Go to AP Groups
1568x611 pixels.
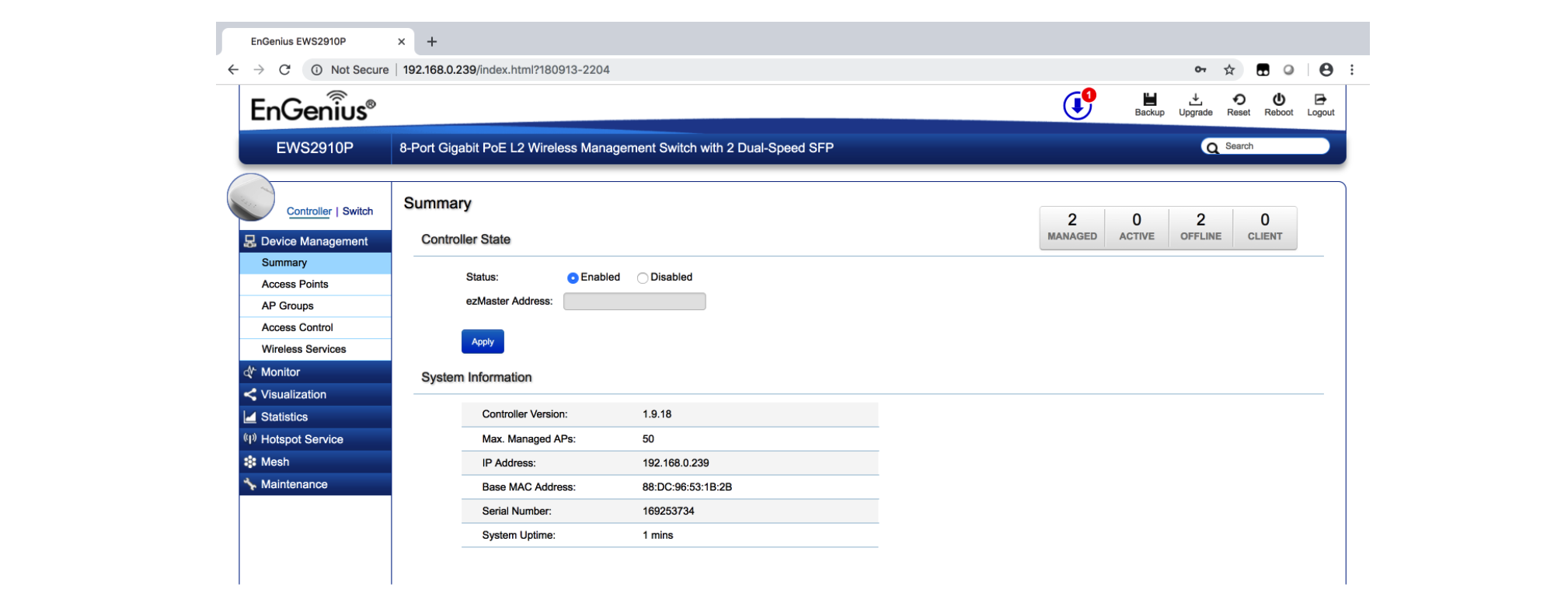315,306
